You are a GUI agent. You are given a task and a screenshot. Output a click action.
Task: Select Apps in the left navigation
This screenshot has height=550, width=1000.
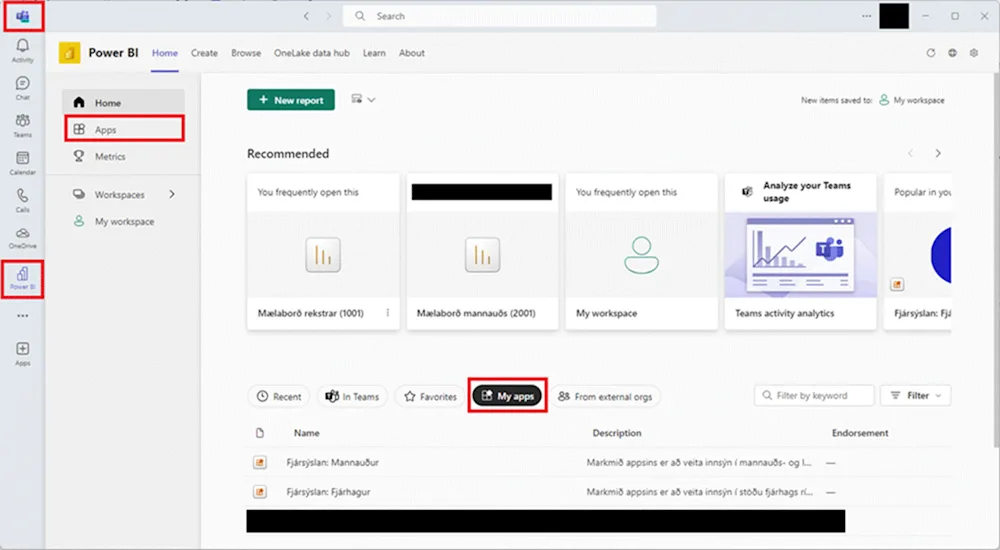point(124,129)
